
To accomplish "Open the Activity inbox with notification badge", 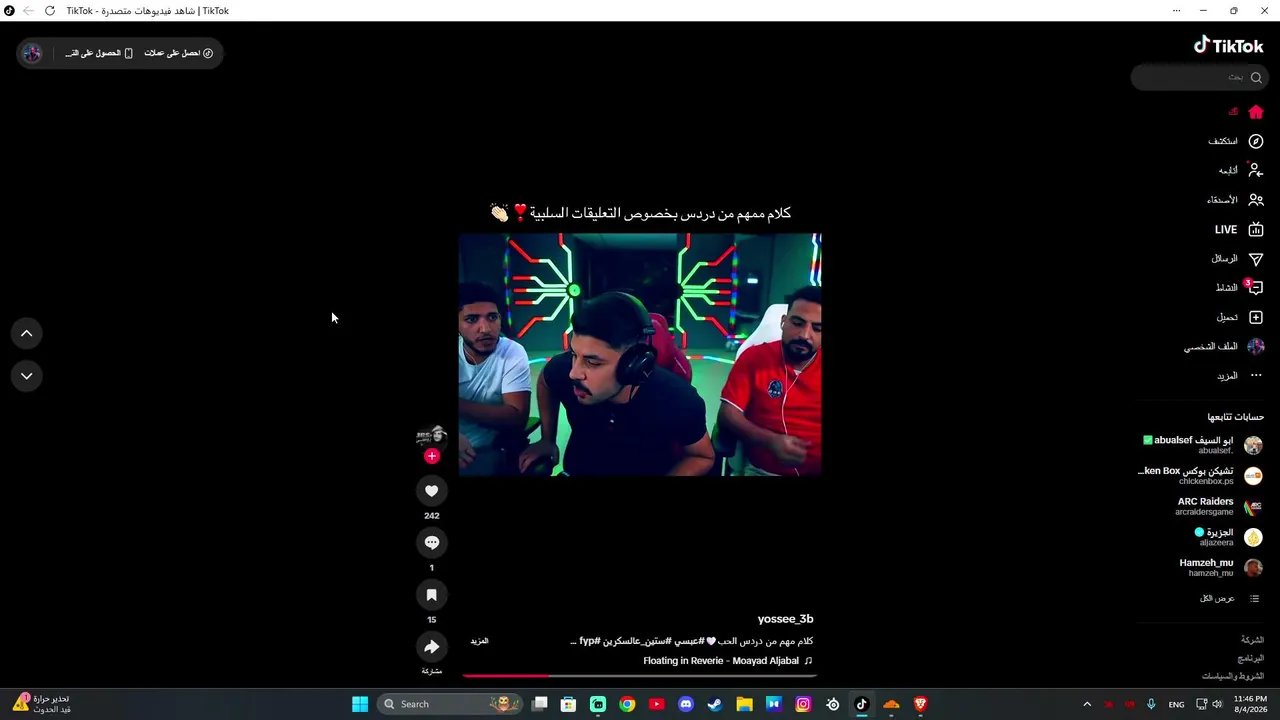I will coord(1256,288).
